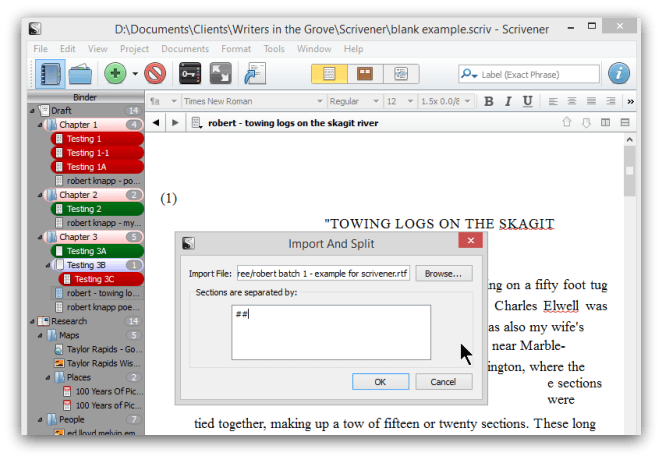The image size is (662, 460).
Task: Open the Window menu
Action: pyautogui.click(x=314, y=49)
